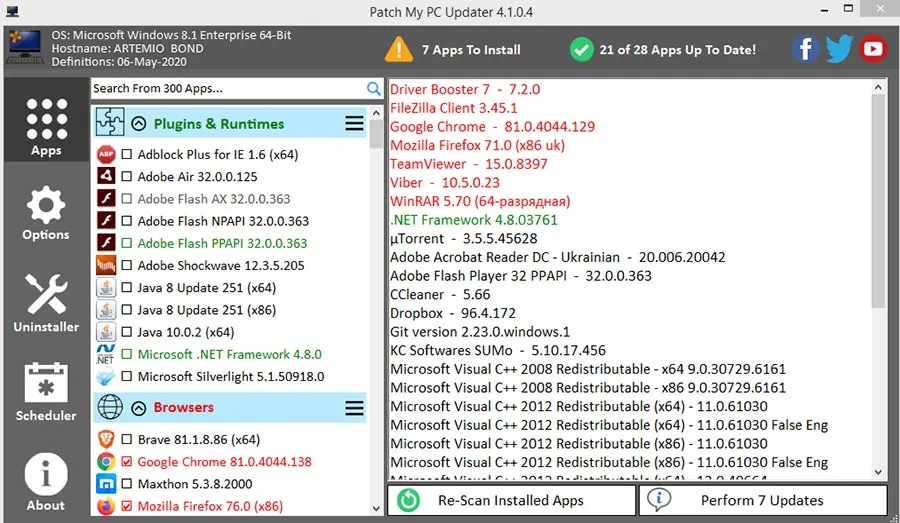Check the Brave 81.1.8.86 (x64) box
Viewport: 900px width, 523px height.
pyautogui.click(x=127, y=440)
